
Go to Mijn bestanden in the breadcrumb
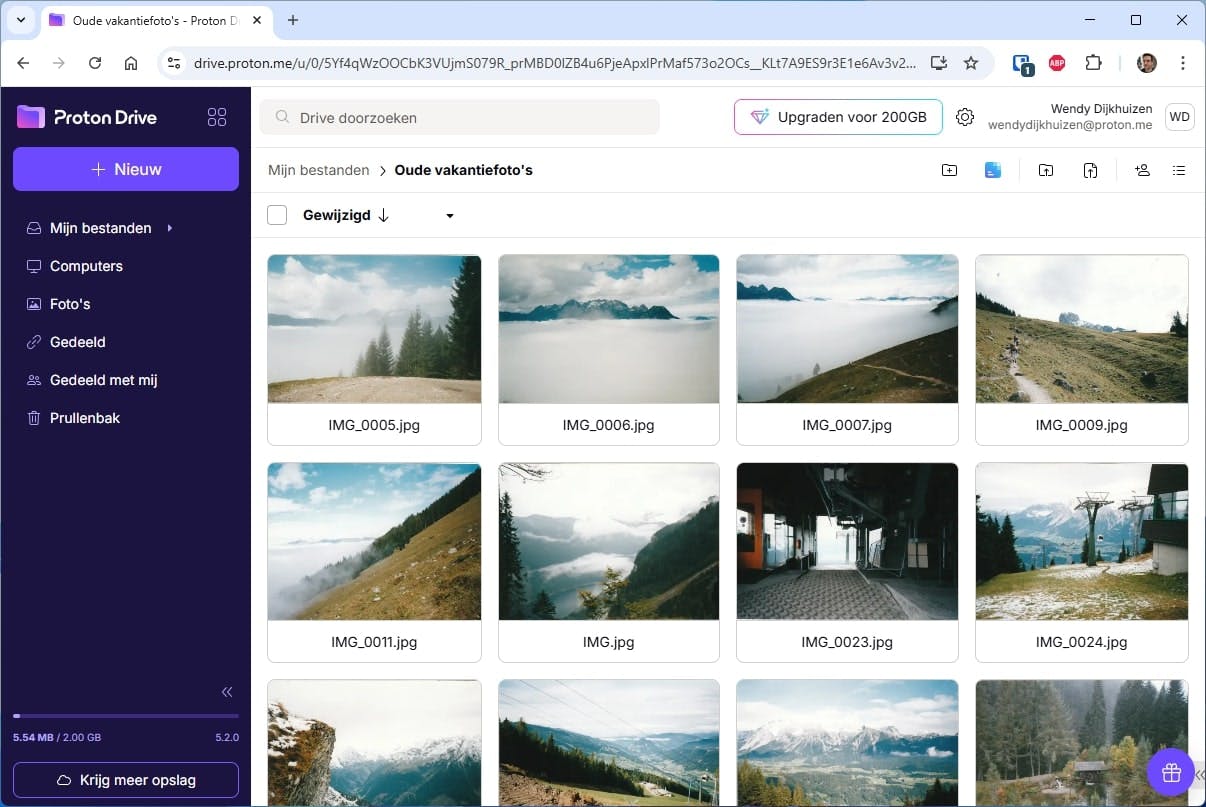click(x=318, y=170)
